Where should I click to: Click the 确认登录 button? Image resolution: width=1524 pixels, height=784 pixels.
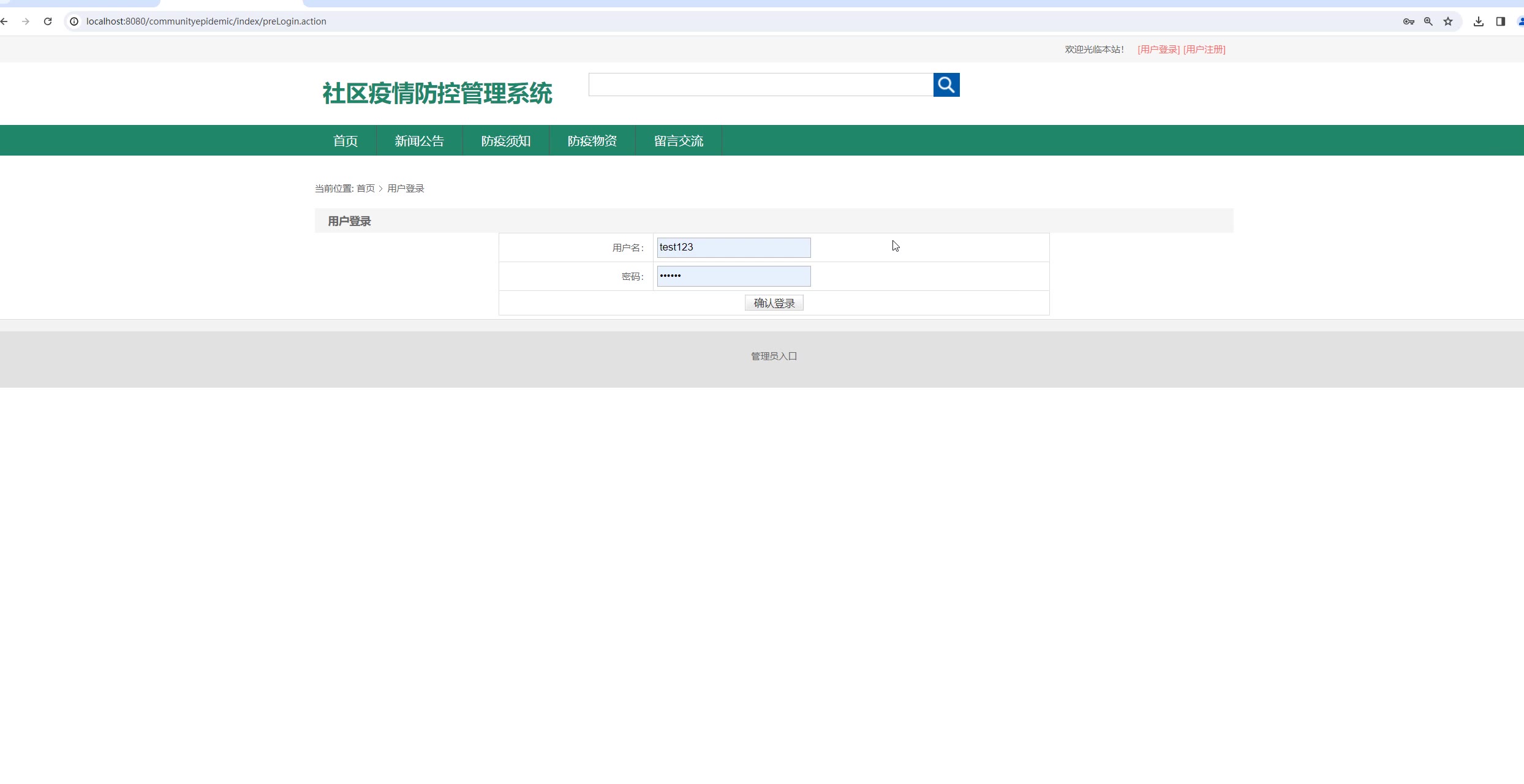pyautogui.click(x=774, y=303)
